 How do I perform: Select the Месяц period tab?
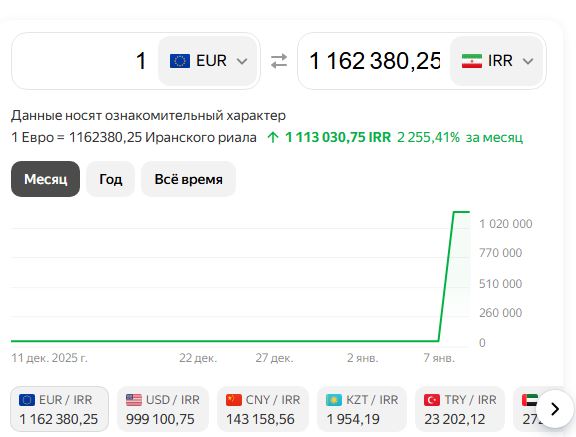(46, 179)
